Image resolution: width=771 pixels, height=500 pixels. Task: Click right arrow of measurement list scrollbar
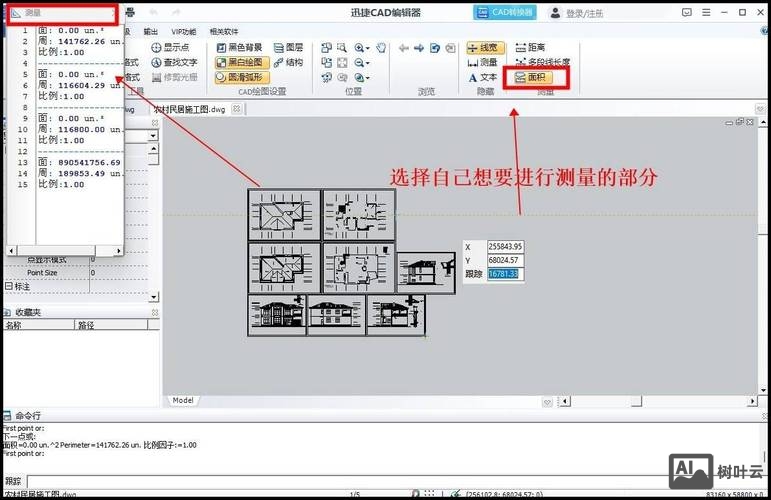118,251
